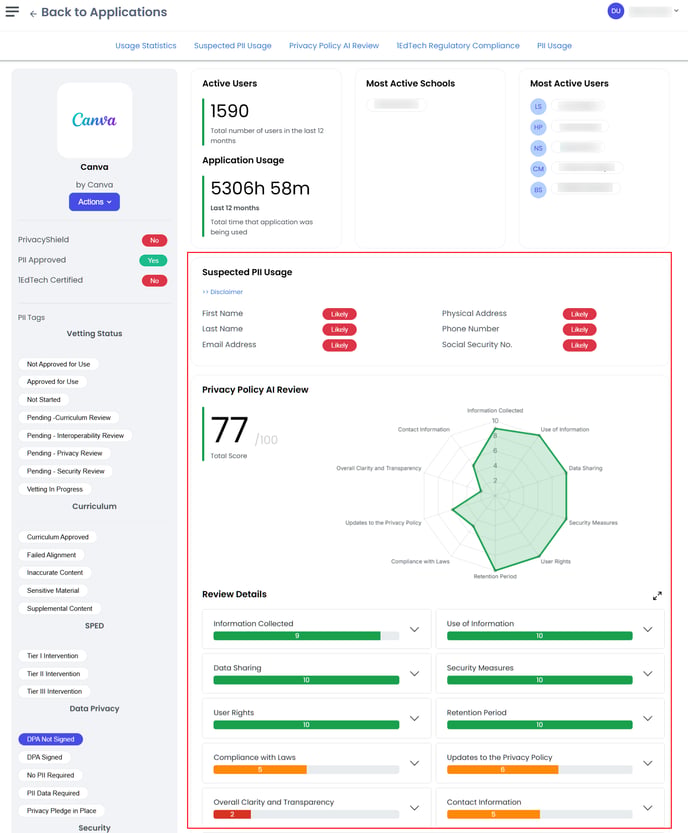Open the account name dropdown arrow
Viewport: 688px width, 833px height.
676,11
